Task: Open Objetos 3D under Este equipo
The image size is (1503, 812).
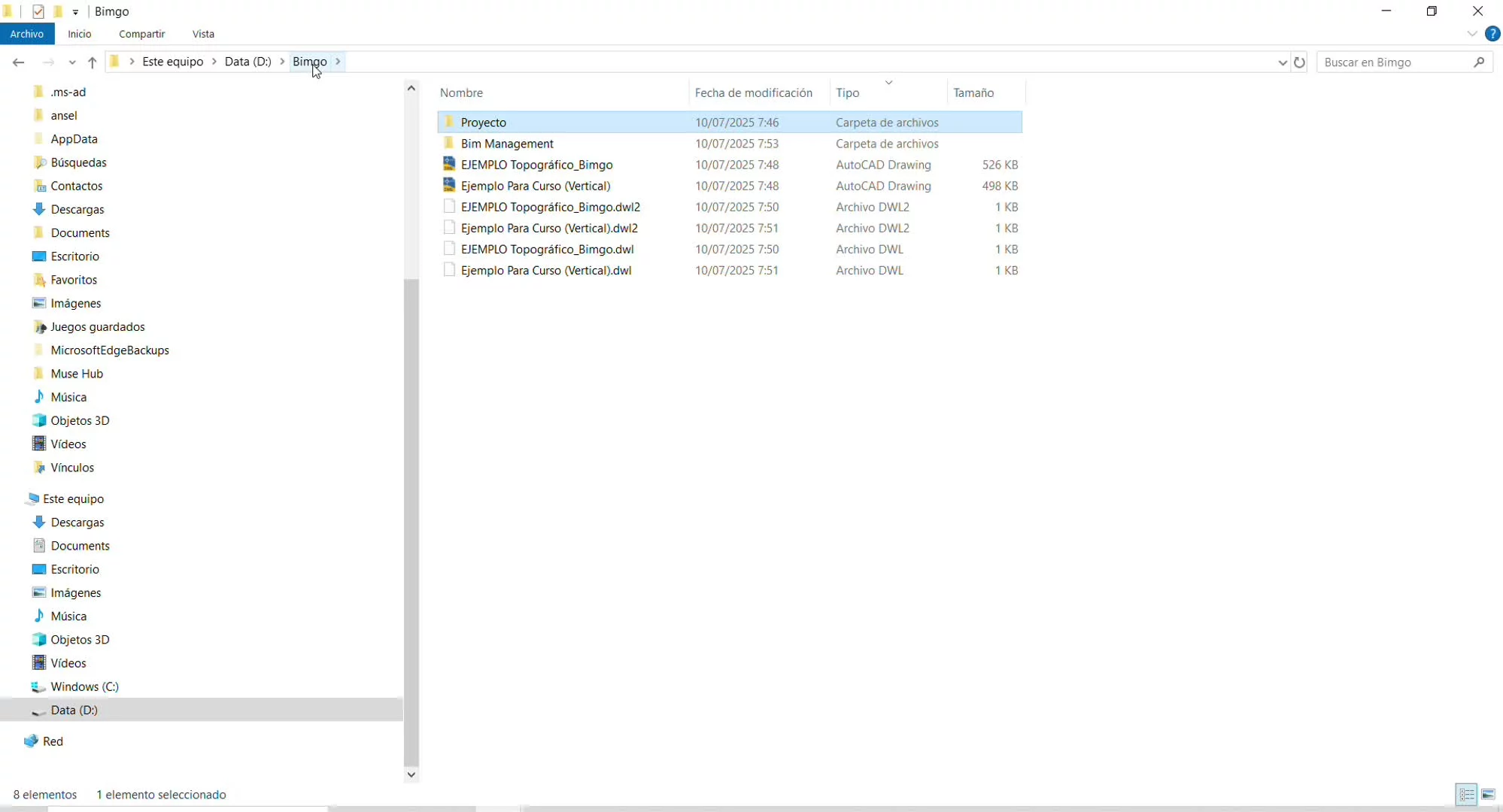Action: point(80,639)
